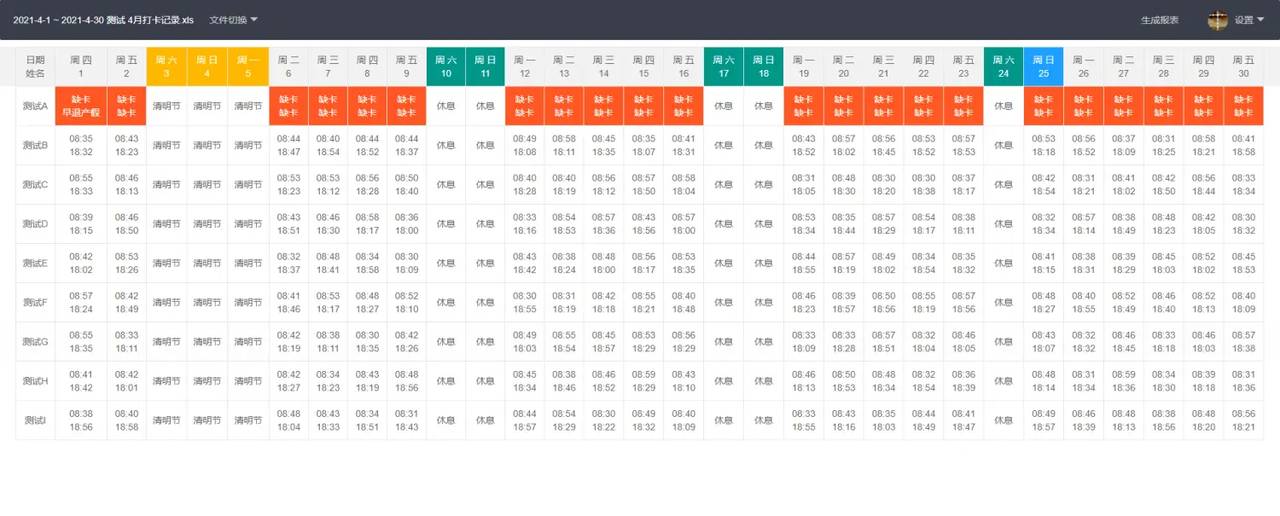
Task: Click 测试E's 08:42 18:02 cell on day 1
Action: click(81, 263)
